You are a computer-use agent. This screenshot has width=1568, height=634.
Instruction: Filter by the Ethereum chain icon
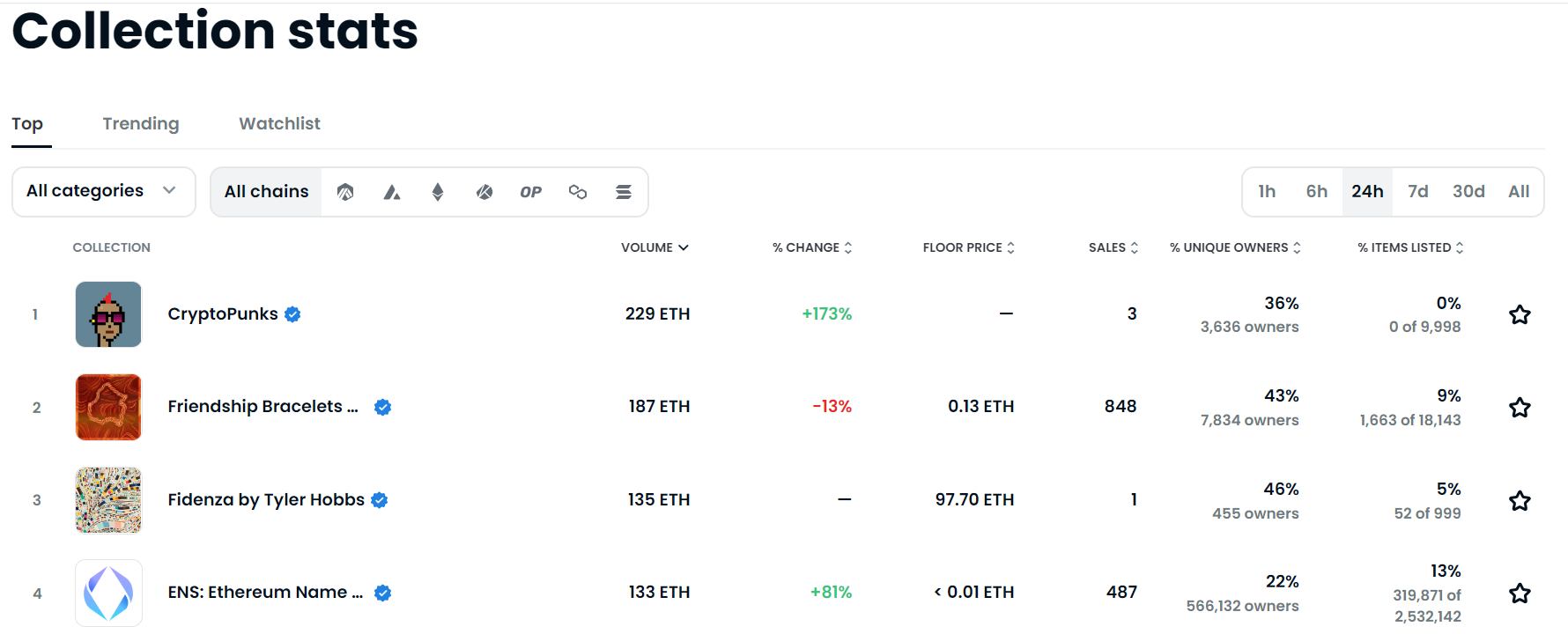coord(438,192)
